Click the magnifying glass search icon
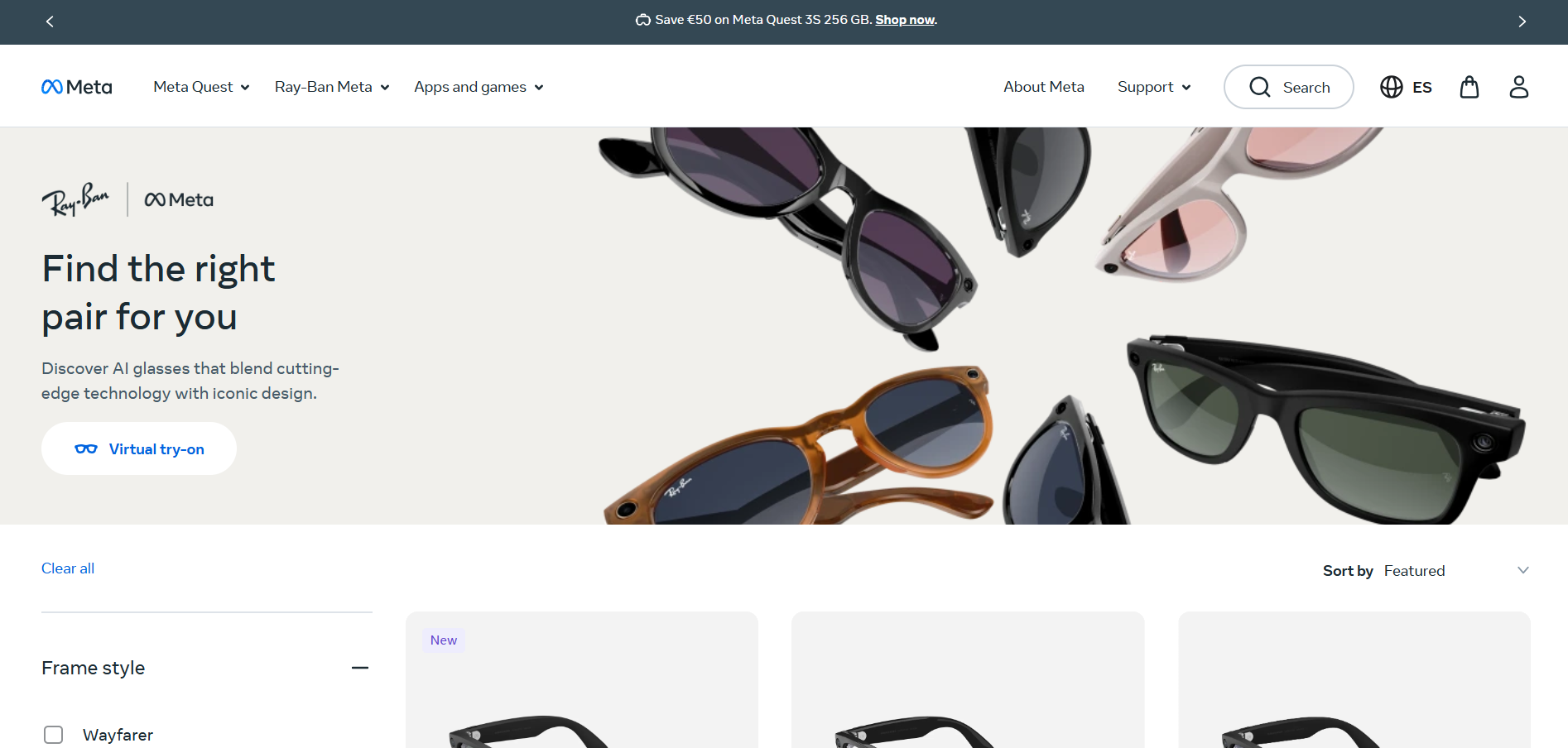 [x=1260, y=87]
